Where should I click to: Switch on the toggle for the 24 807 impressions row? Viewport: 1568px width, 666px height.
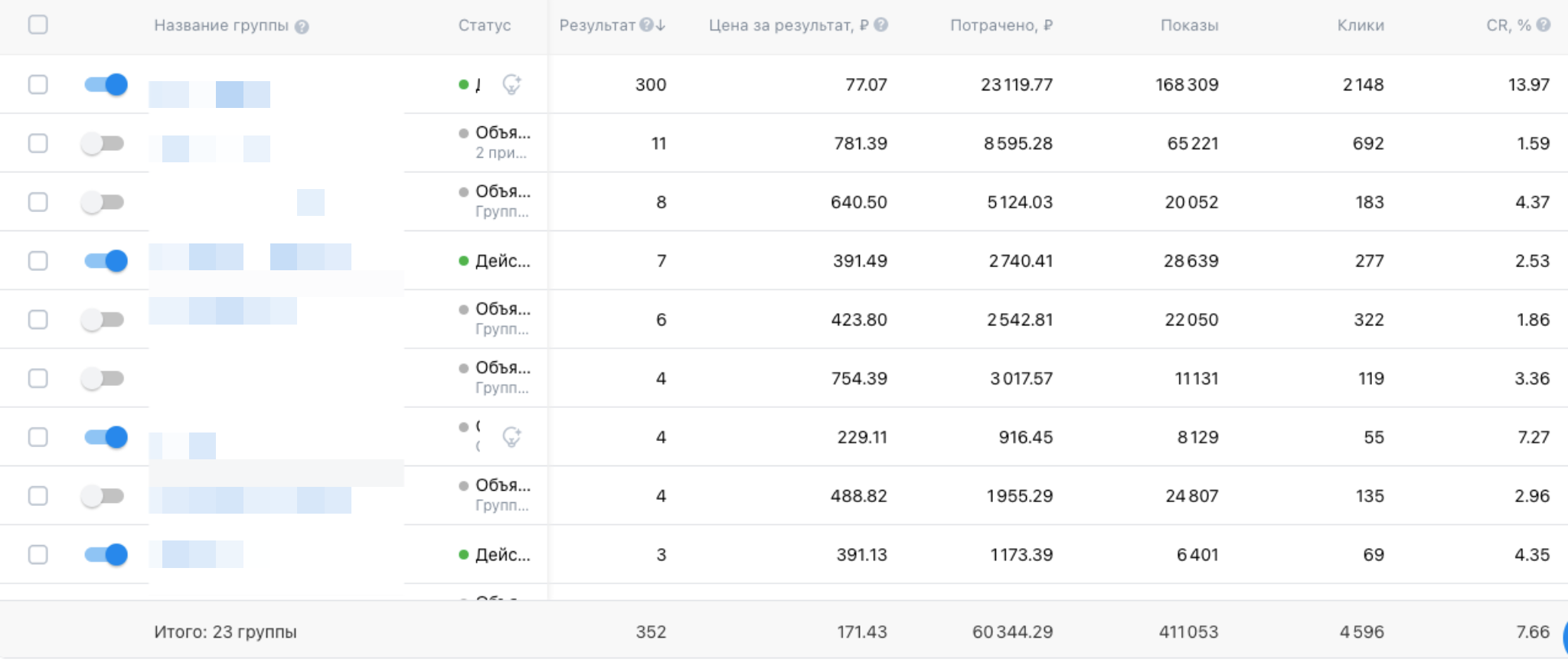[x=103, y=496]
